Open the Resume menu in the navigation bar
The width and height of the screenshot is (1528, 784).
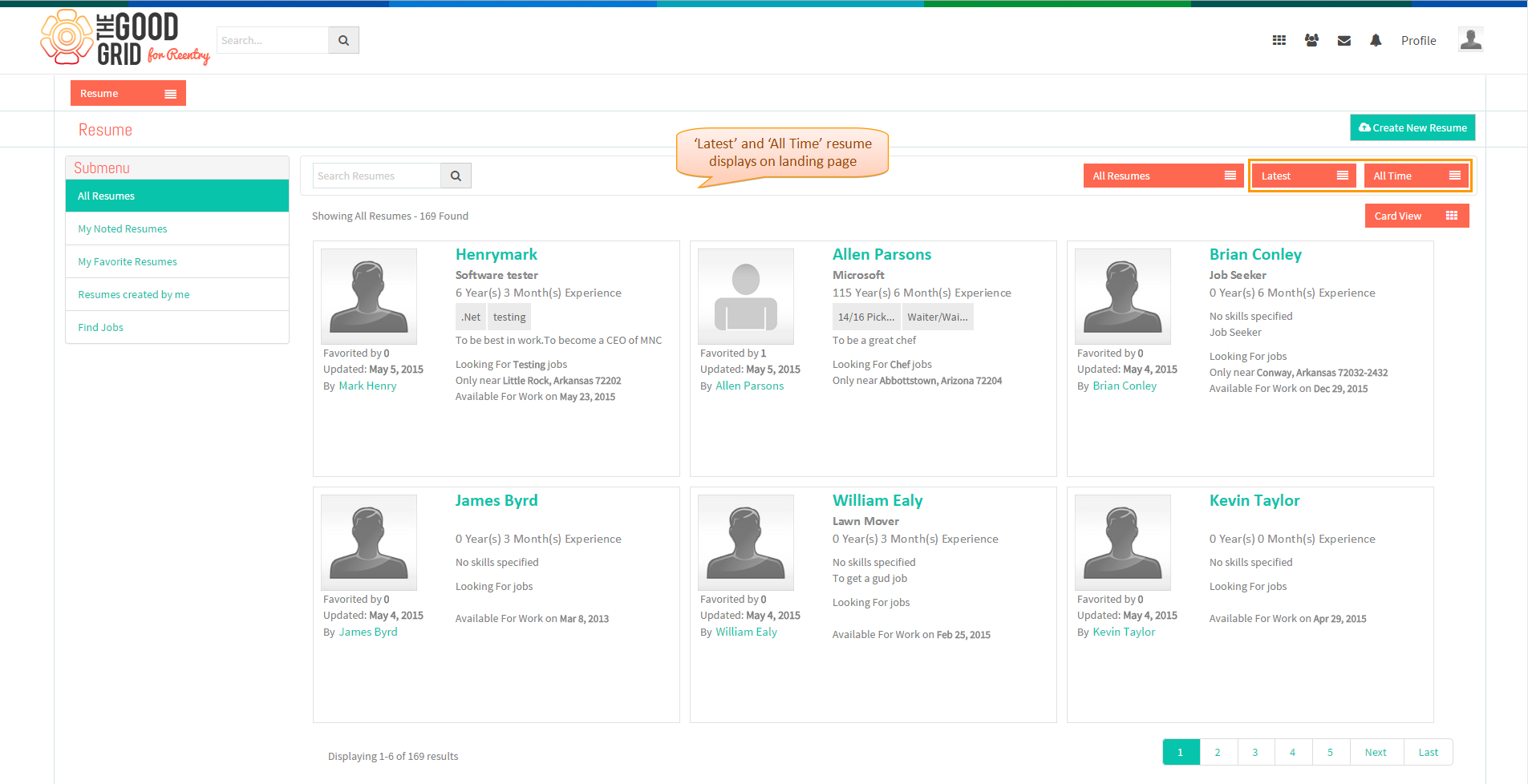click(128, 93)
